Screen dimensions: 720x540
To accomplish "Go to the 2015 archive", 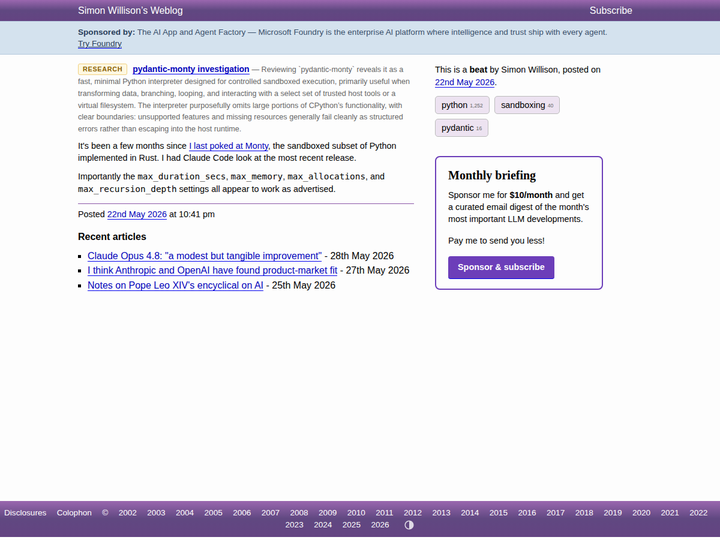I will [498, 513].
